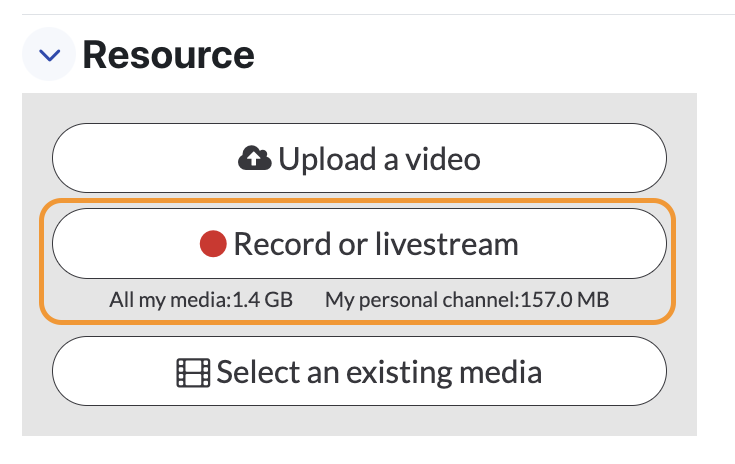Click the cloud upload icon

point(255,158)
